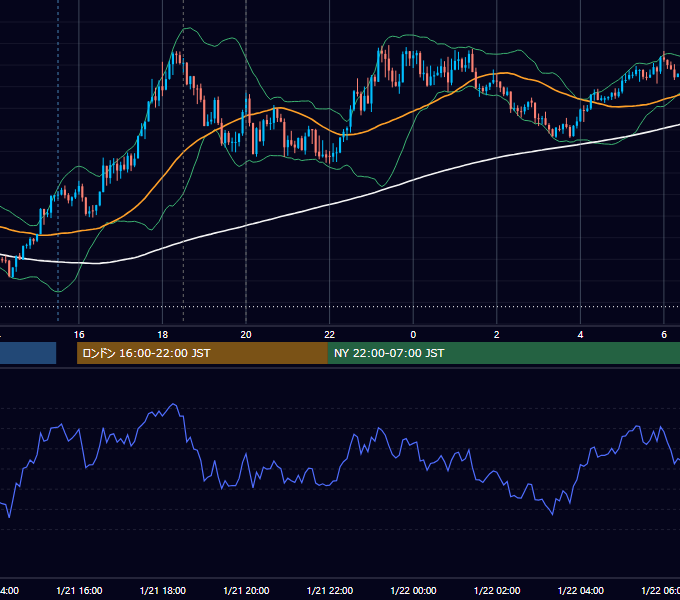
Task: Click the "1/21 22:00" label on the lower axis
Action: click(330, 590)
